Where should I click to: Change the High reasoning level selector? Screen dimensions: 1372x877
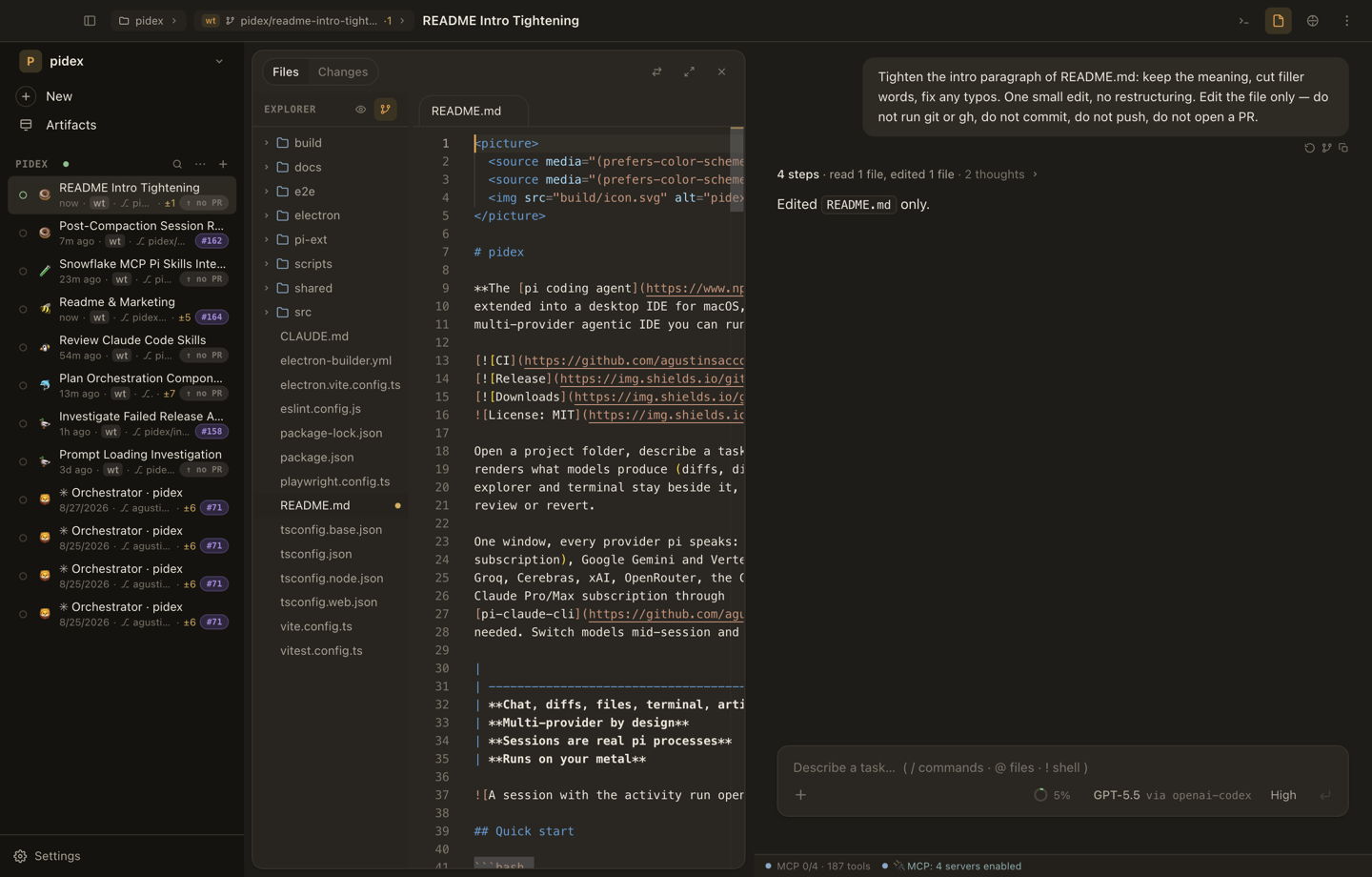1282,795
